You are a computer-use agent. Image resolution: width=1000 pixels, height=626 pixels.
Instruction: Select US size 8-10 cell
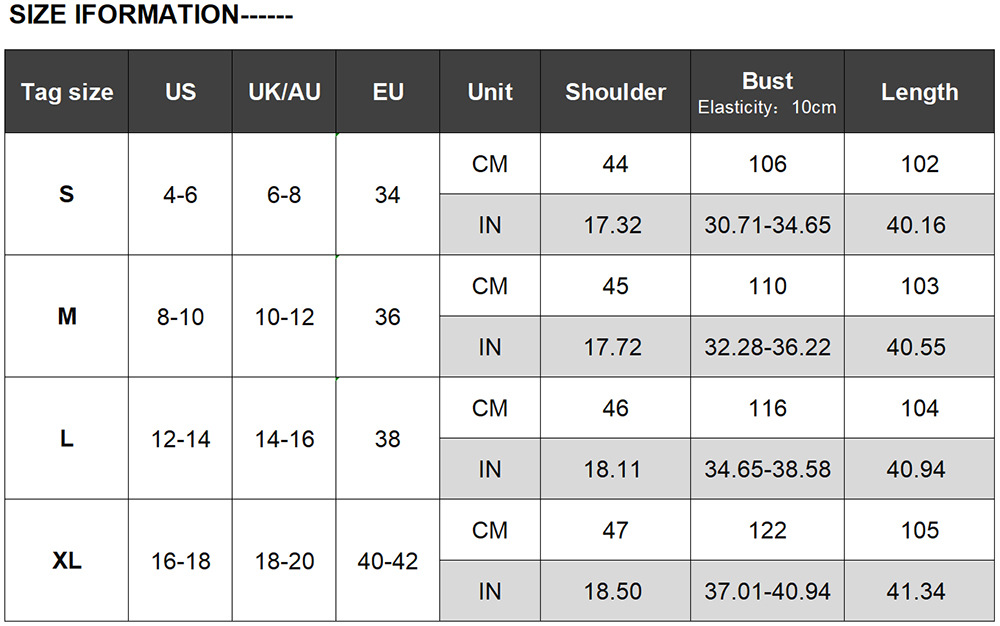coord(180,317)
